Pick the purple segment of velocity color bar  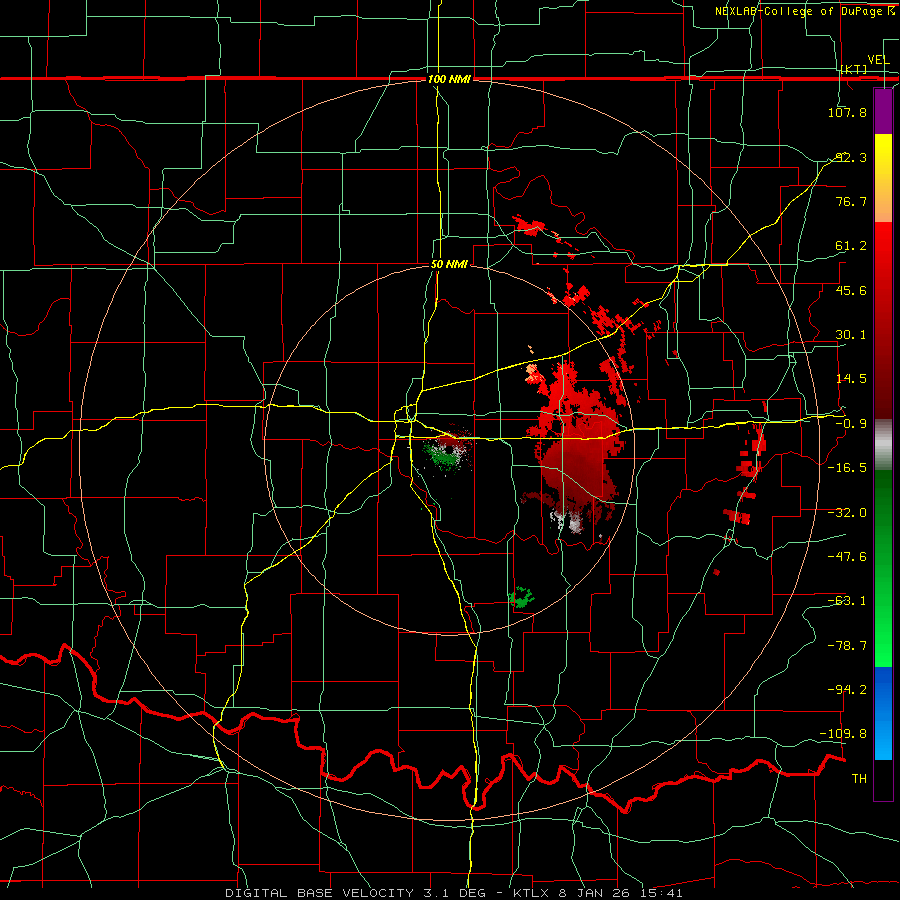[883, 111]
